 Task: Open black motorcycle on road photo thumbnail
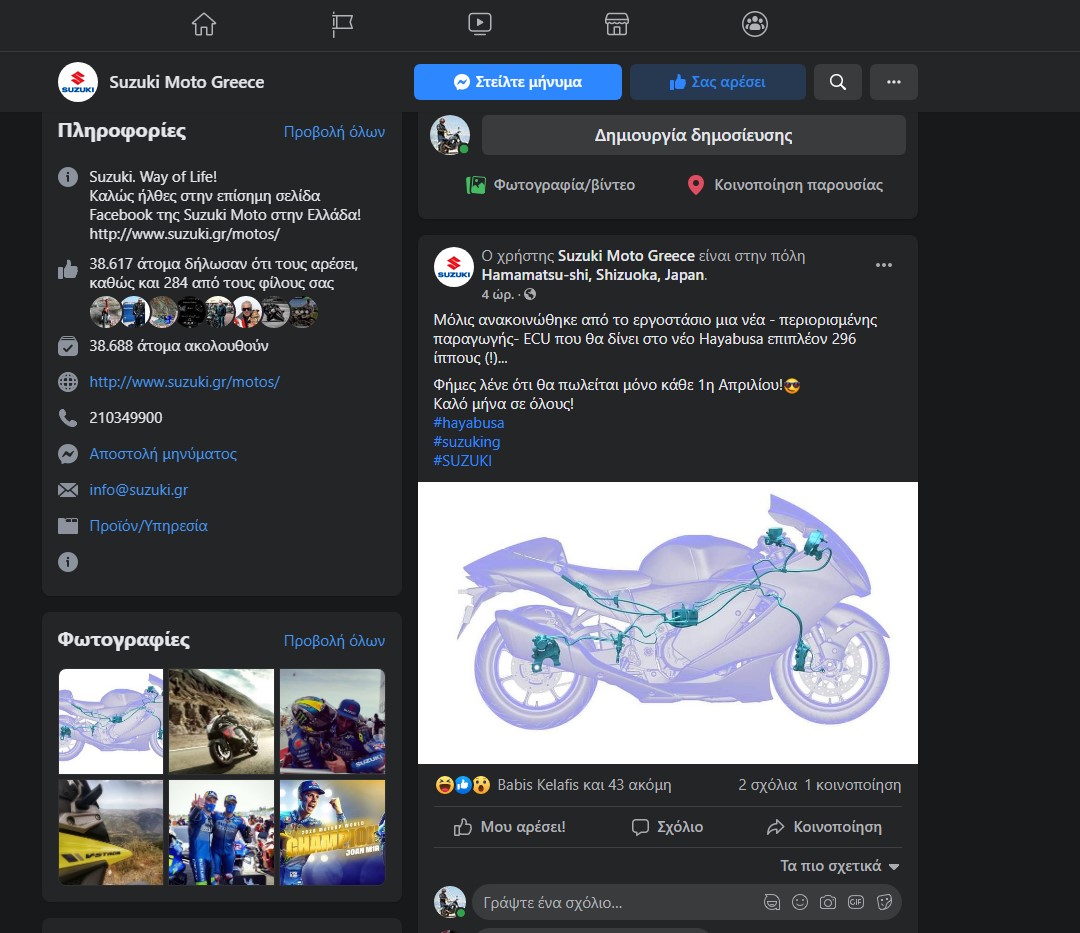(x=221, y=722)
